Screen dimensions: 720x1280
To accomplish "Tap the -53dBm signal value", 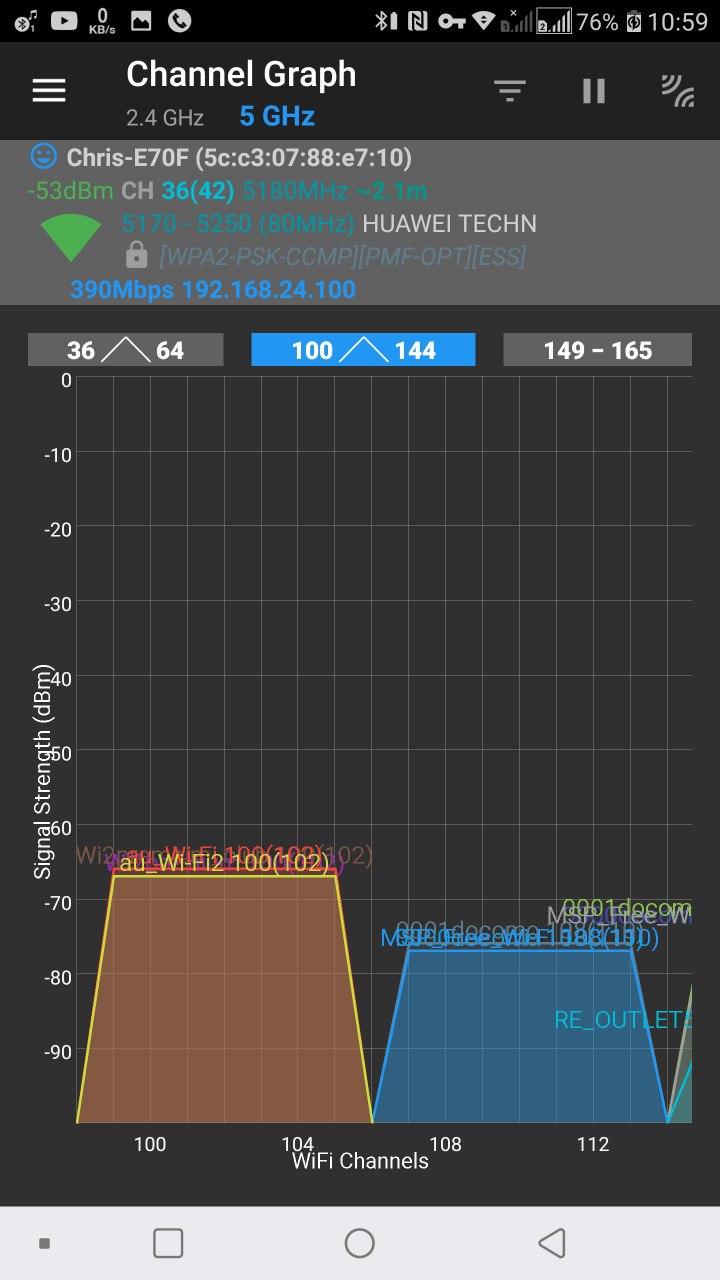I will pyautogui.click(x=71, y=190).
